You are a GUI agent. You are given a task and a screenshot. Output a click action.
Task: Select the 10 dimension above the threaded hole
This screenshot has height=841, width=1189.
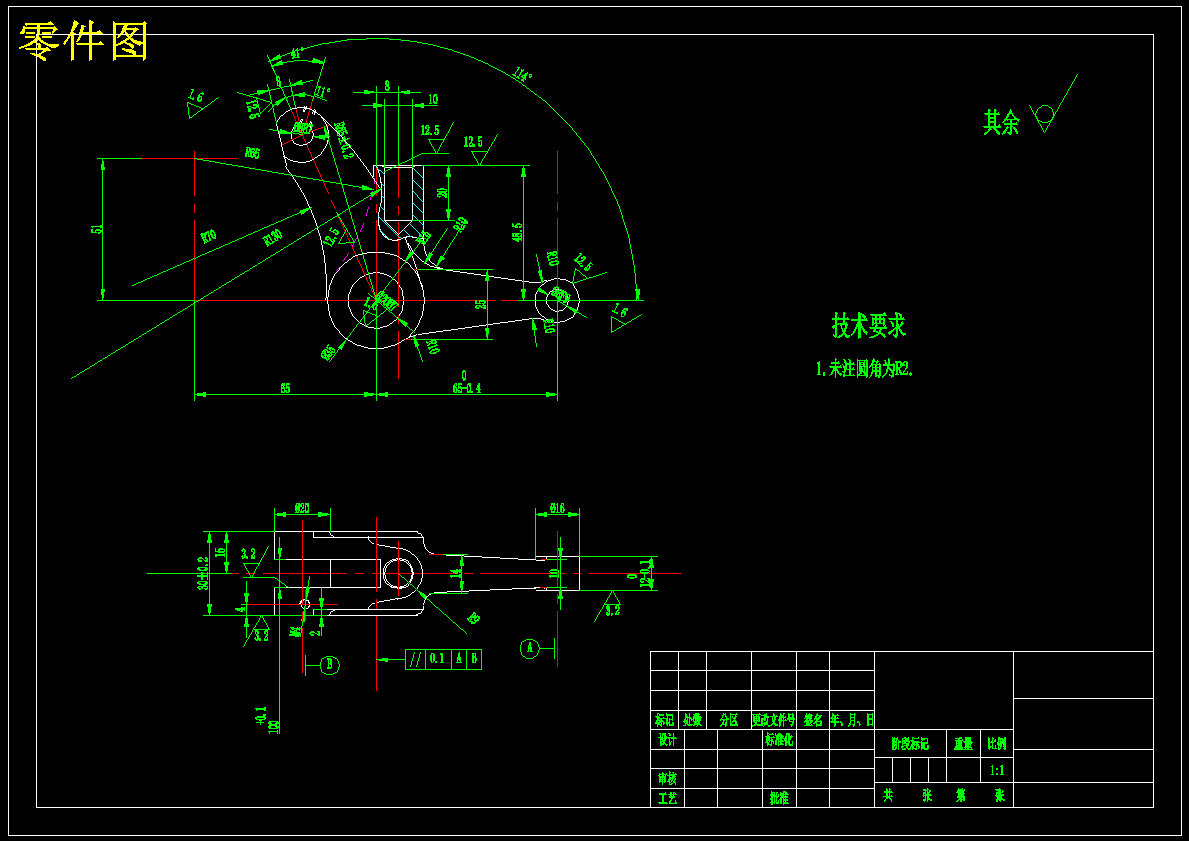point(433,99)
